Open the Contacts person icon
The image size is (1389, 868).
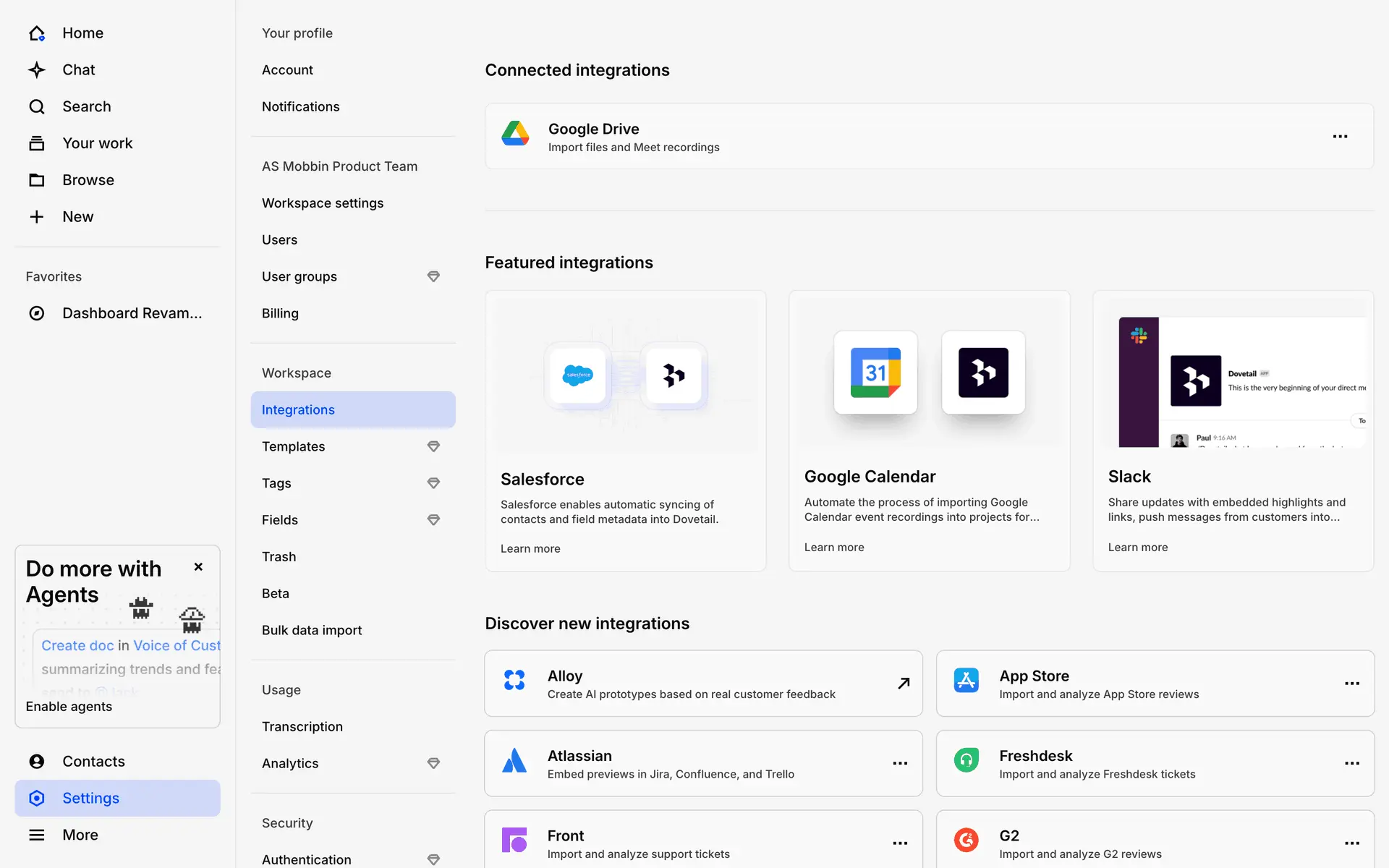(x=37, y=761)
